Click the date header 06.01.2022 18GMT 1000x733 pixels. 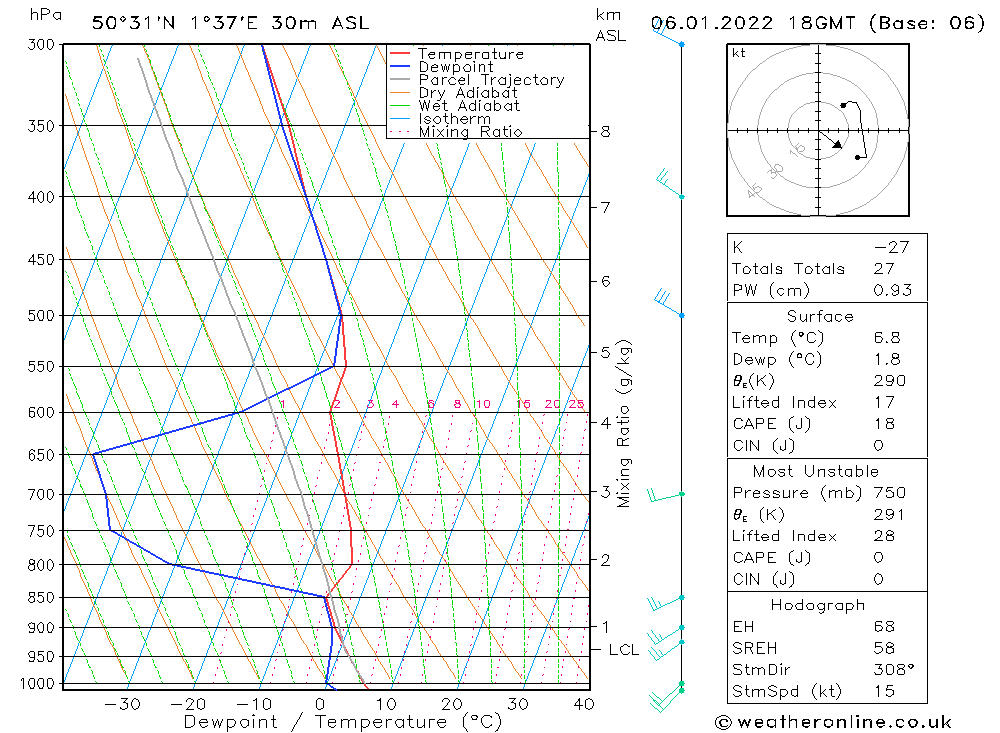[753, 23]
